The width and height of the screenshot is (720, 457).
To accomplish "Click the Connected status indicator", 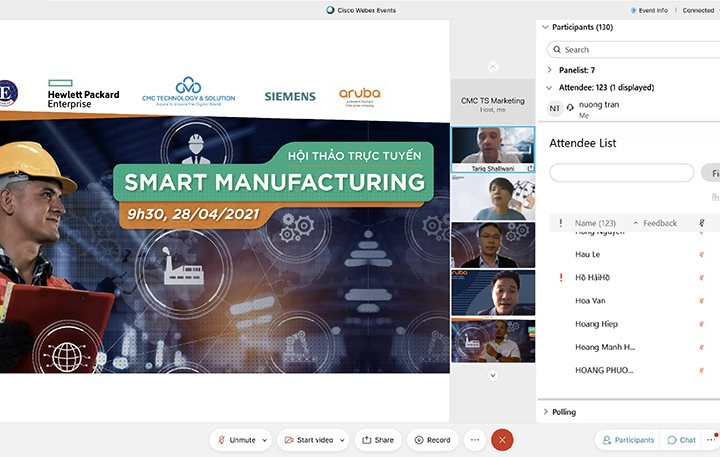I will click(x=698, y=10).
